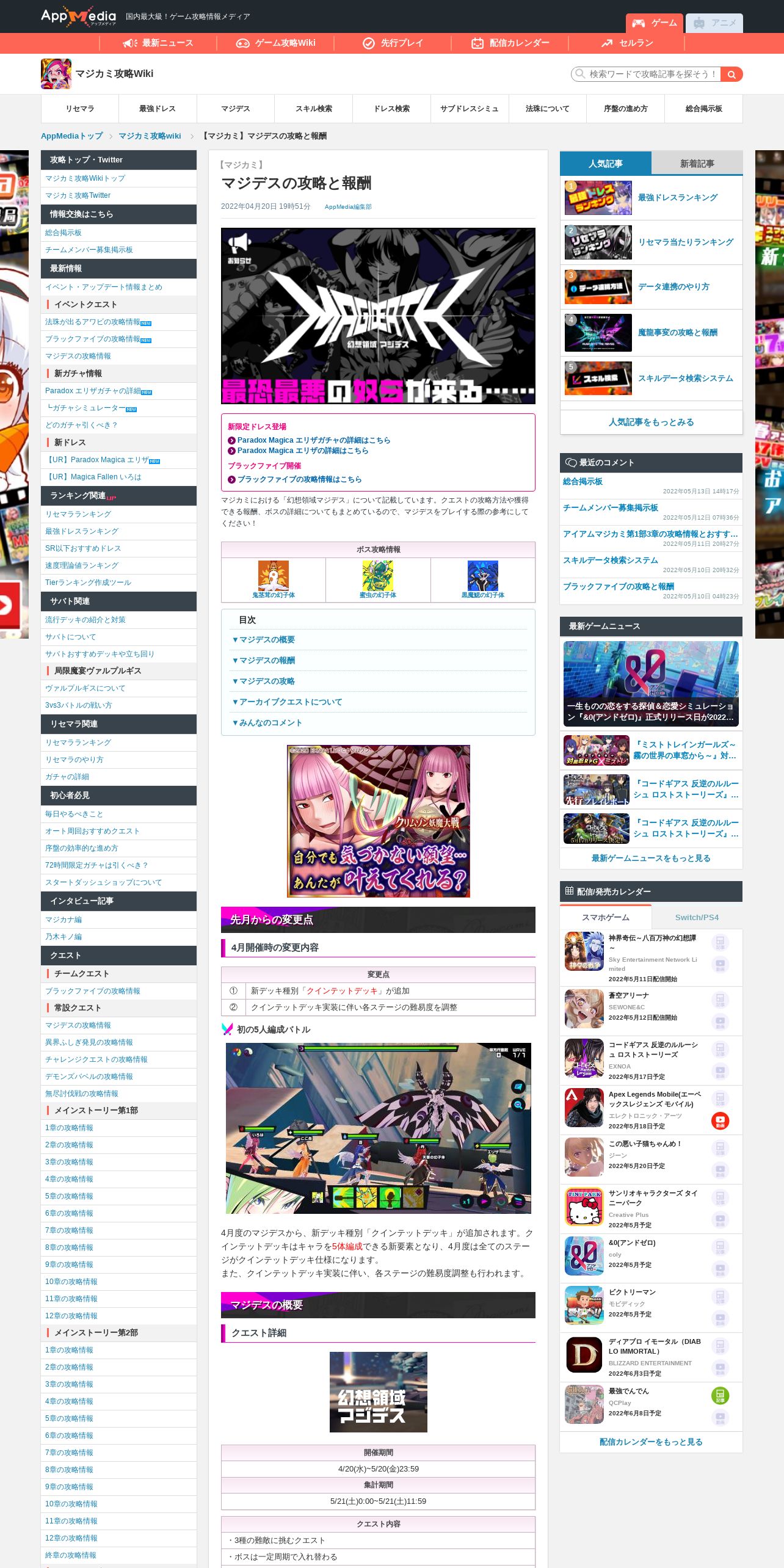784x1568 pixels.
Task: Click the ビクトリーマン app icon
Action: (584, 1305)
